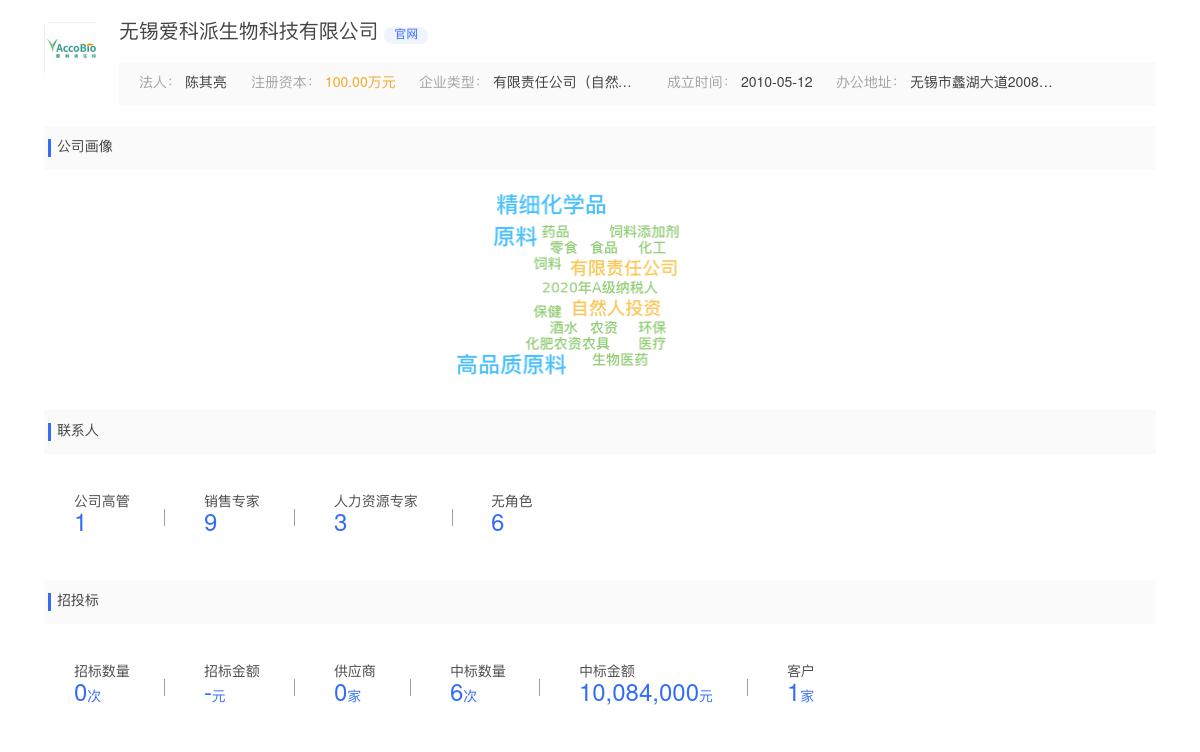1200x752 pixels.
Task: Click office address 无锡市蠡湖大道2008…
Action: [x=981, y=83]
